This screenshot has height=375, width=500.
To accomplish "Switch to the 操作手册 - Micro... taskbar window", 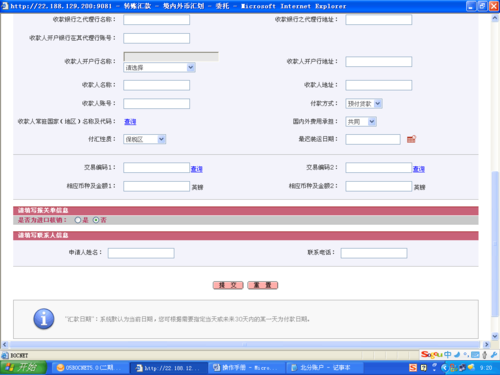I will tap(247, 368).
